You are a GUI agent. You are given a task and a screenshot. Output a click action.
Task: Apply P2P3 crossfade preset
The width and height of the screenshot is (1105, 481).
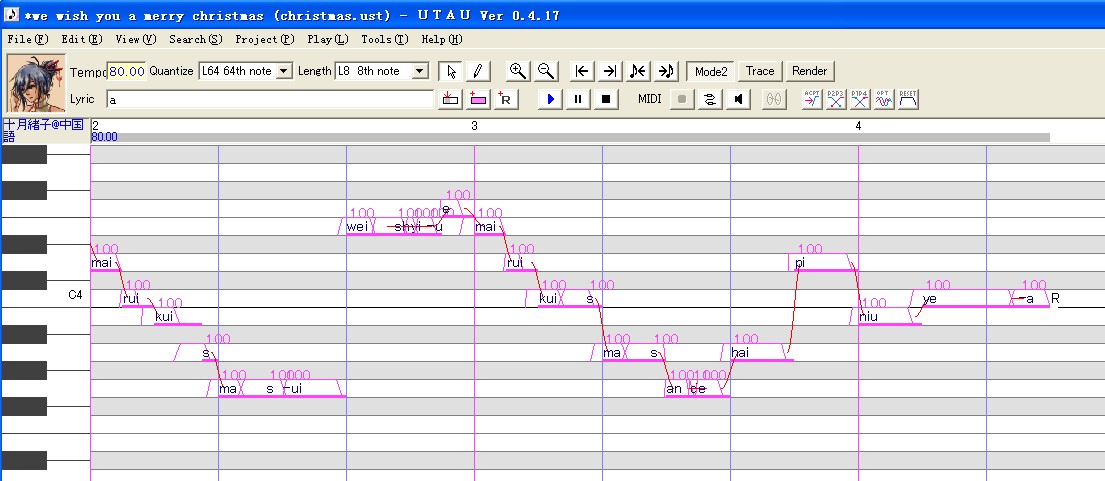coord(836,99)
